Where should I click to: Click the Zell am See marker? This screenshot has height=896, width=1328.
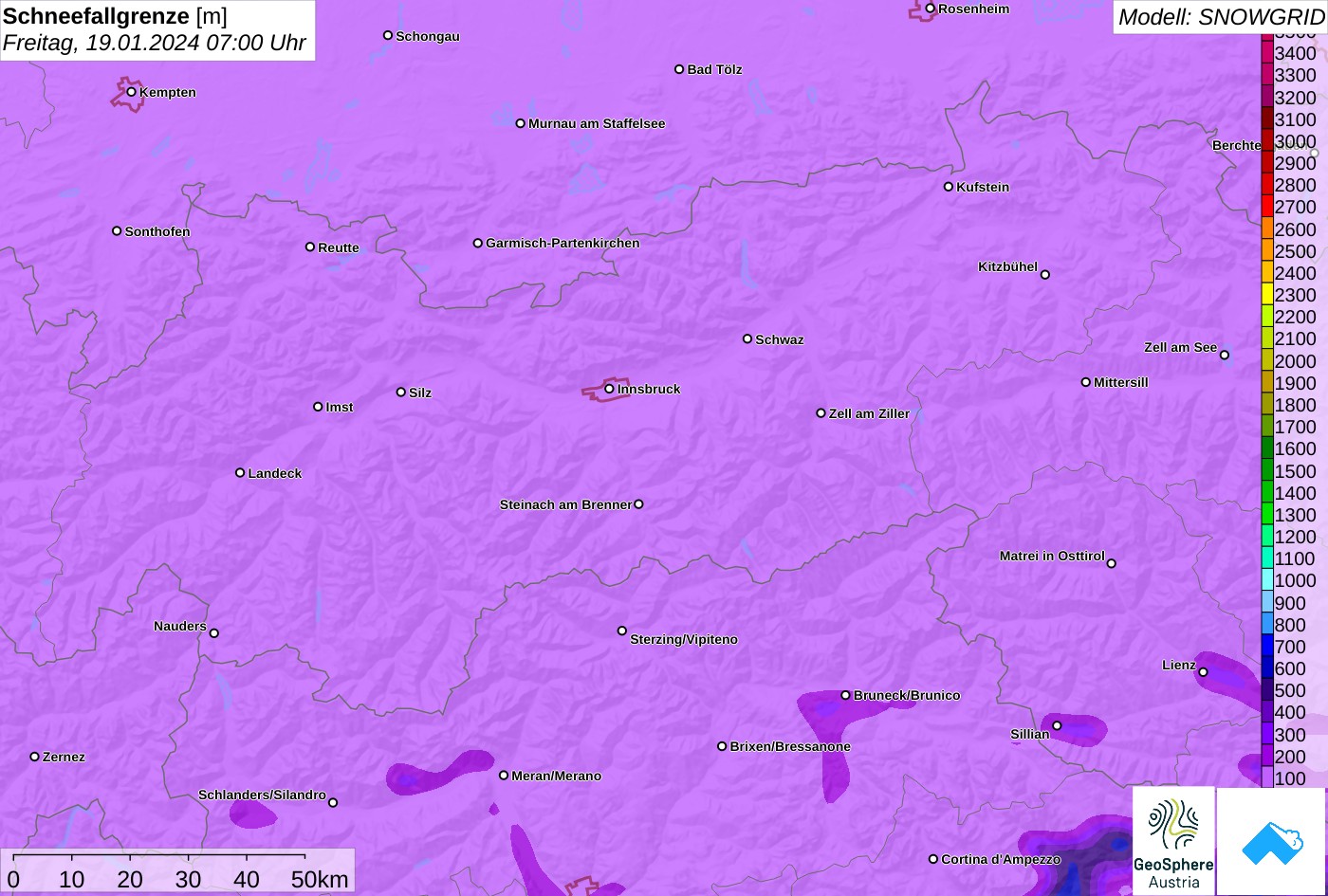pos(1225,356)
